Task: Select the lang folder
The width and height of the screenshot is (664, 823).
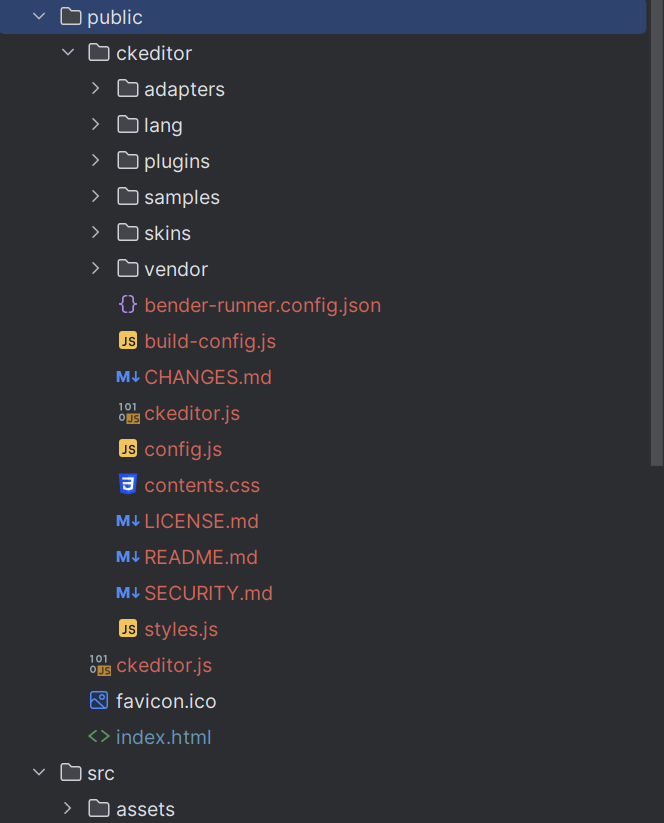Action: [x=164, y=124]
